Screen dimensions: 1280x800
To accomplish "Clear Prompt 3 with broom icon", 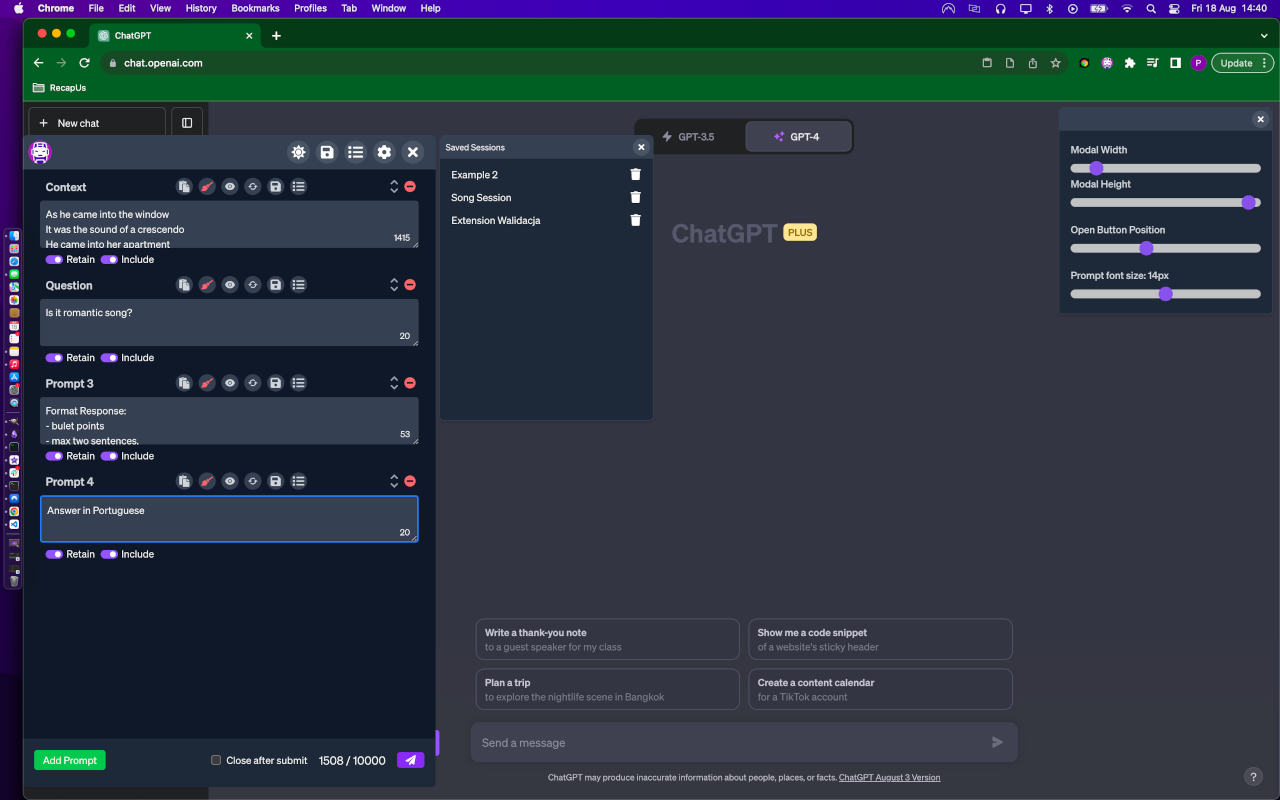I will coord(207,383).
